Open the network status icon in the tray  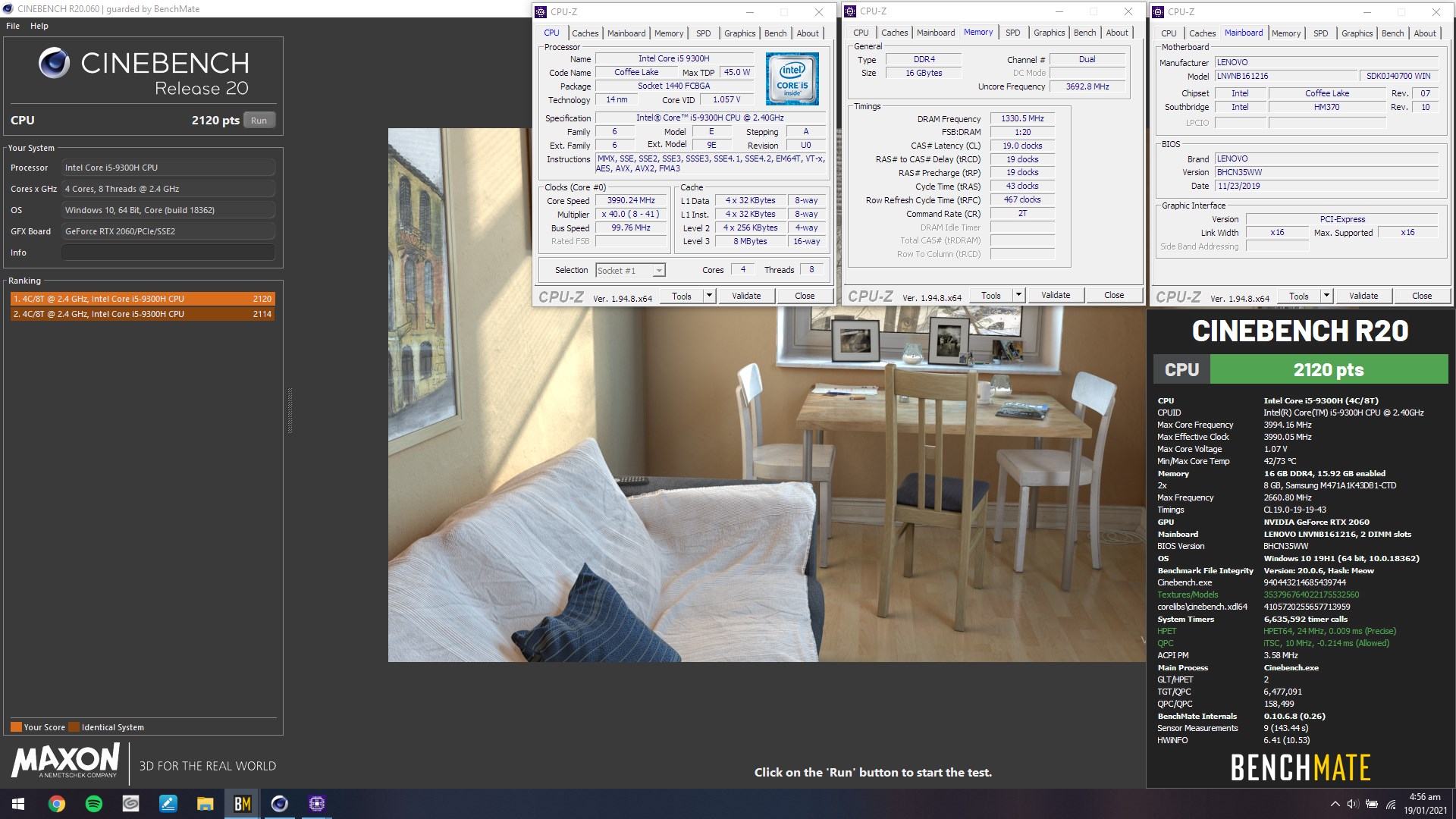tap(1391, 804)
